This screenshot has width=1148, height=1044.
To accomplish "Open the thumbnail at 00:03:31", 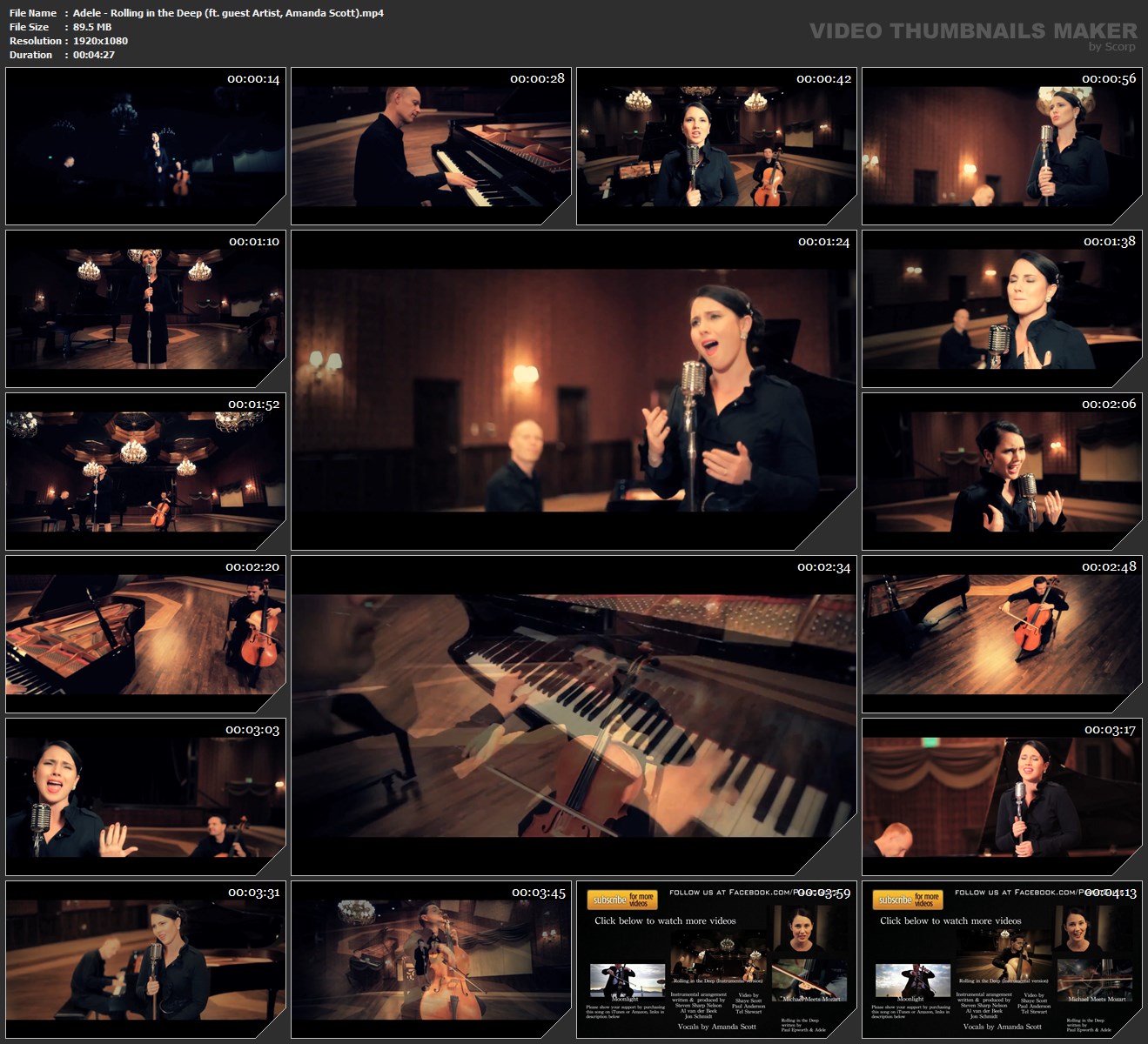I will (145, 960).
